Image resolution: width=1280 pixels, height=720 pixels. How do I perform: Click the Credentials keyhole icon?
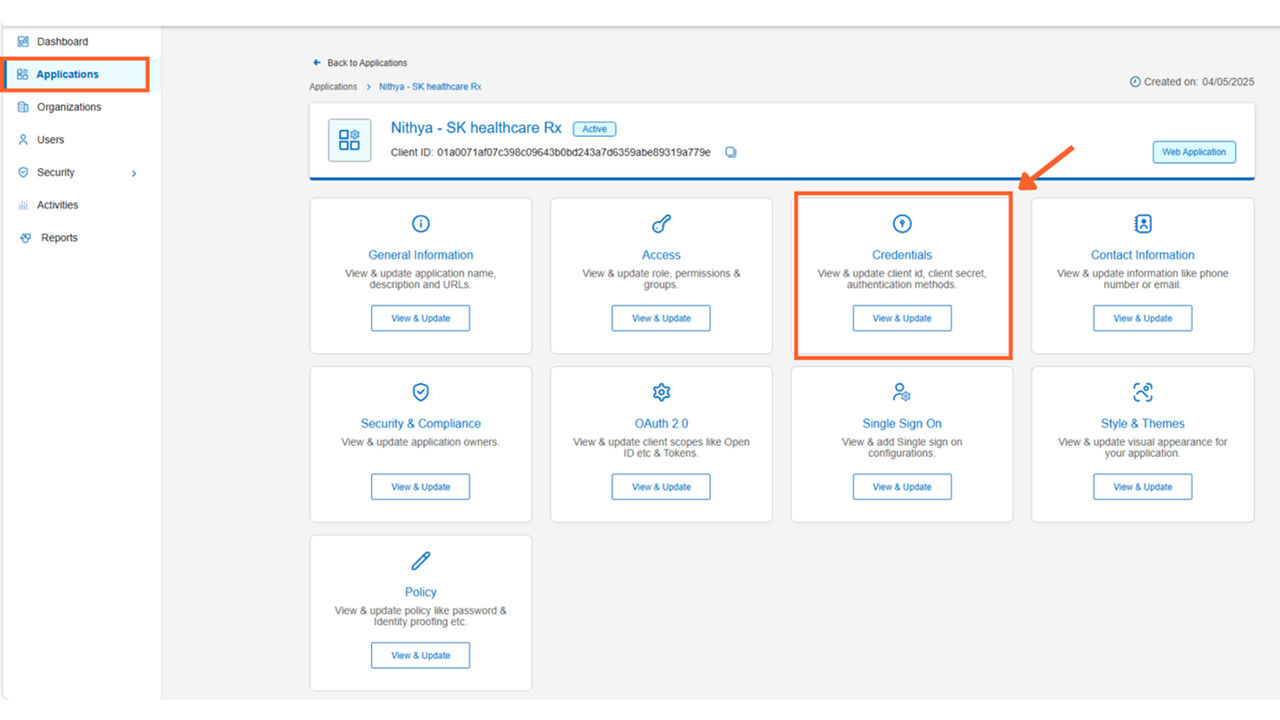902,224
